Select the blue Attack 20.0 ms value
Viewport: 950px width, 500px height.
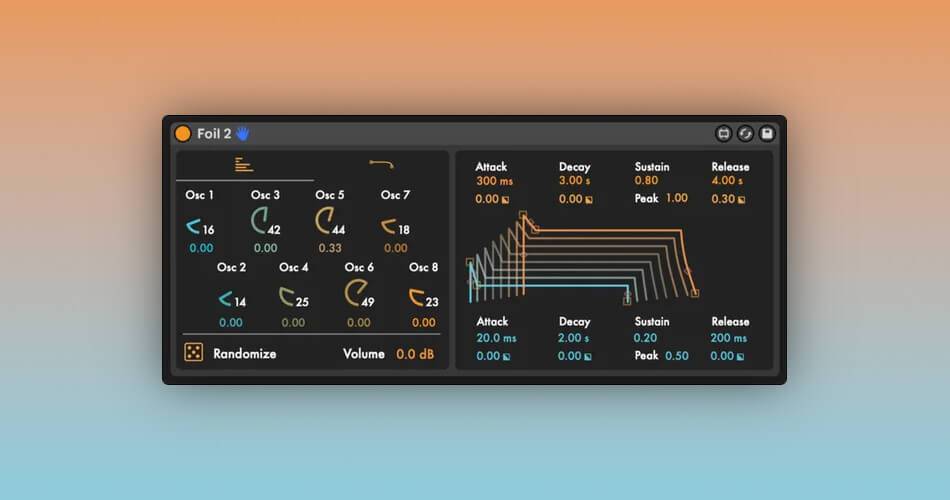496,338
